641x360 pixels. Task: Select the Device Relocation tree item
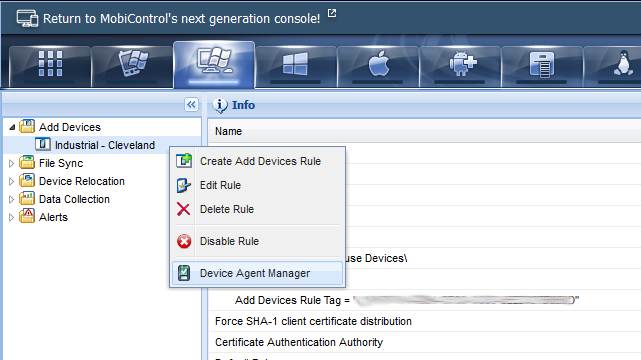tap(82, 181)
